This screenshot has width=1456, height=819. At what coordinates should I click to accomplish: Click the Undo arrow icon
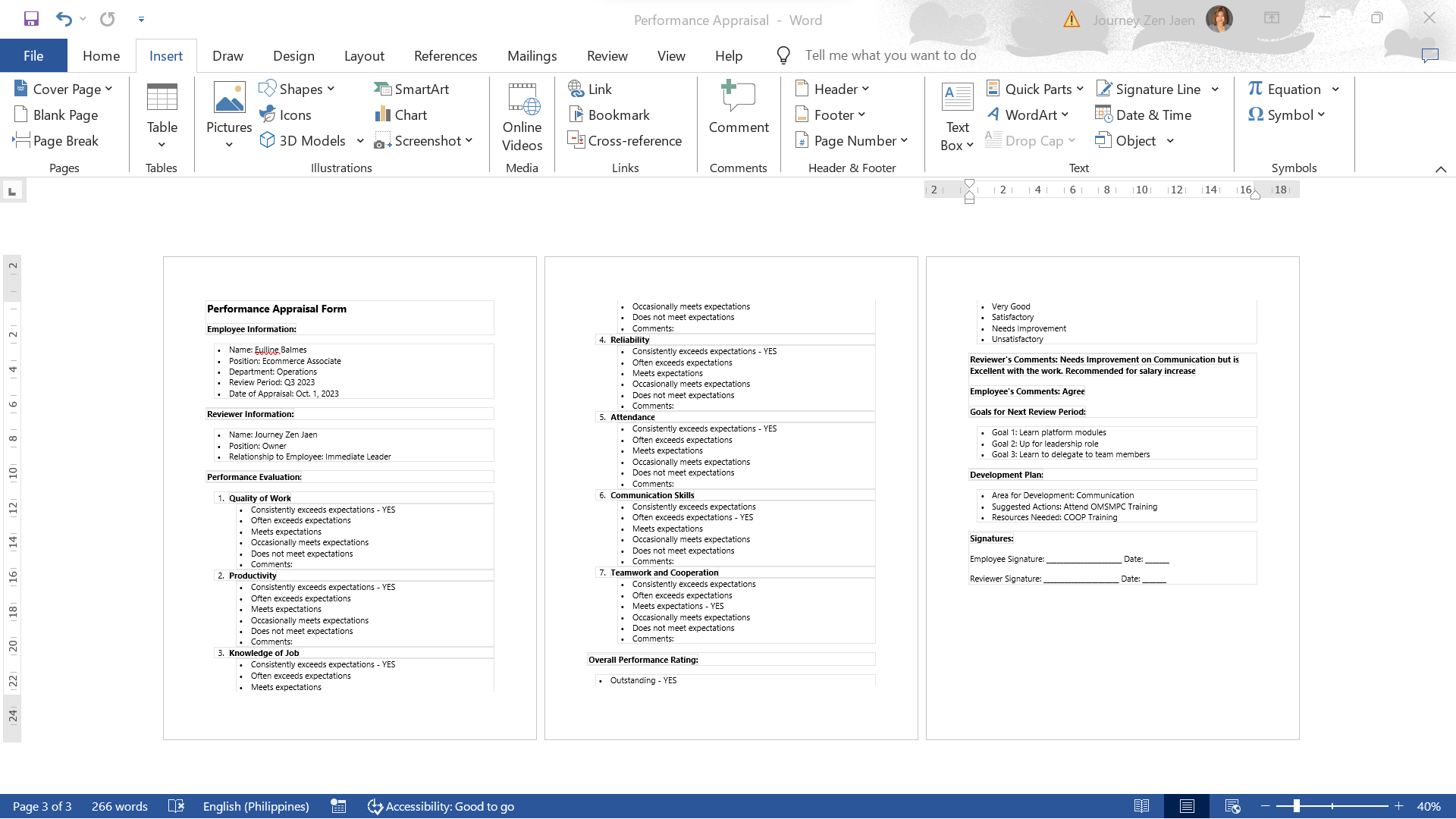pos(64,19)
